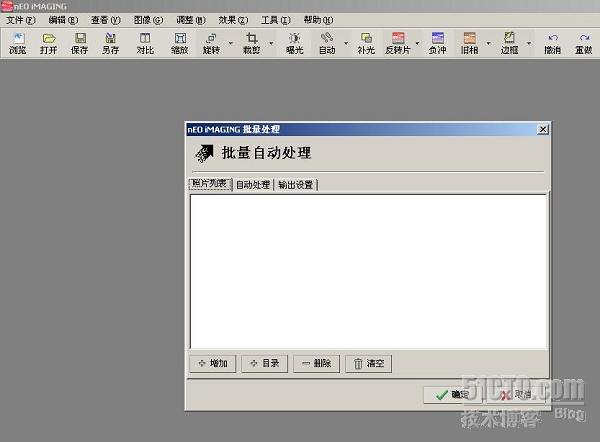Open the 帮助 menu

(x=318, y=20)
